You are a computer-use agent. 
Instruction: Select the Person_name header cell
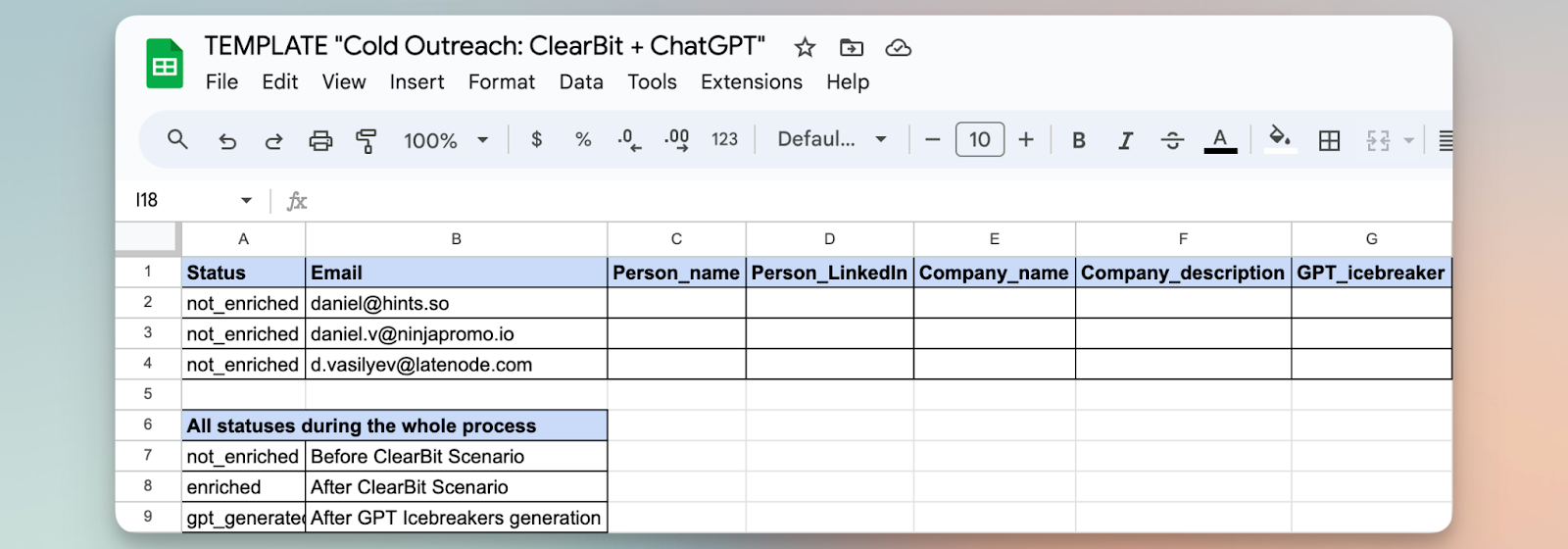click(x=676, y=273)
